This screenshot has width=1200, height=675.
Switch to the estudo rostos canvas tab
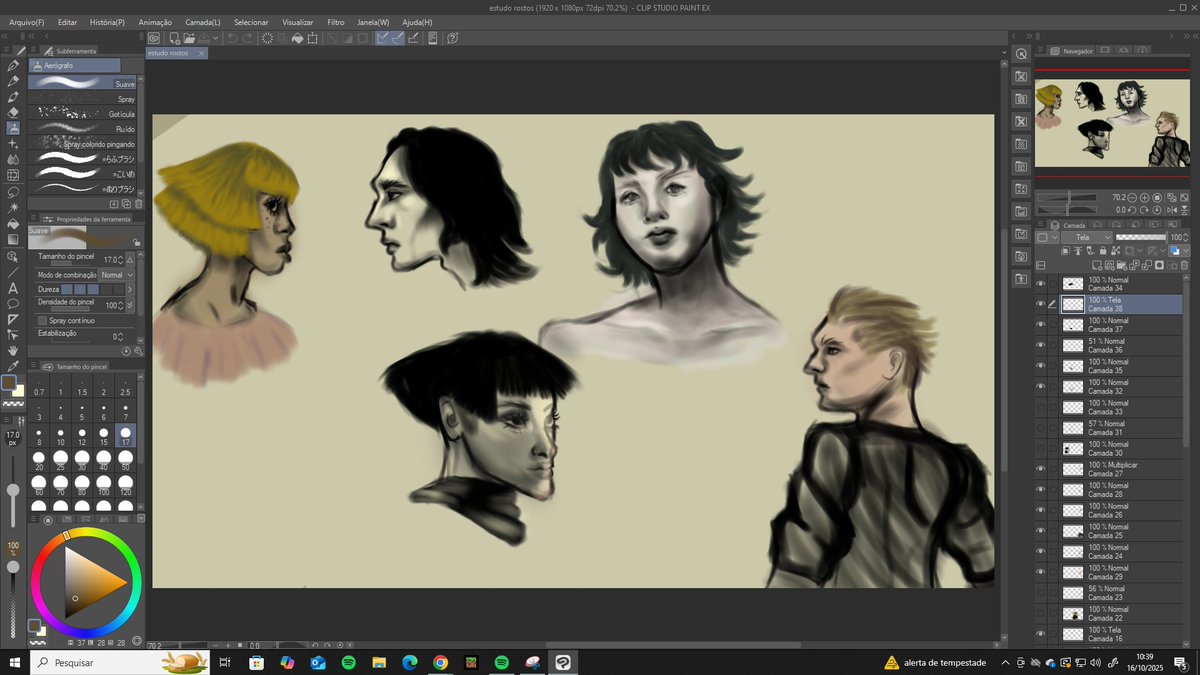(169, 53)
